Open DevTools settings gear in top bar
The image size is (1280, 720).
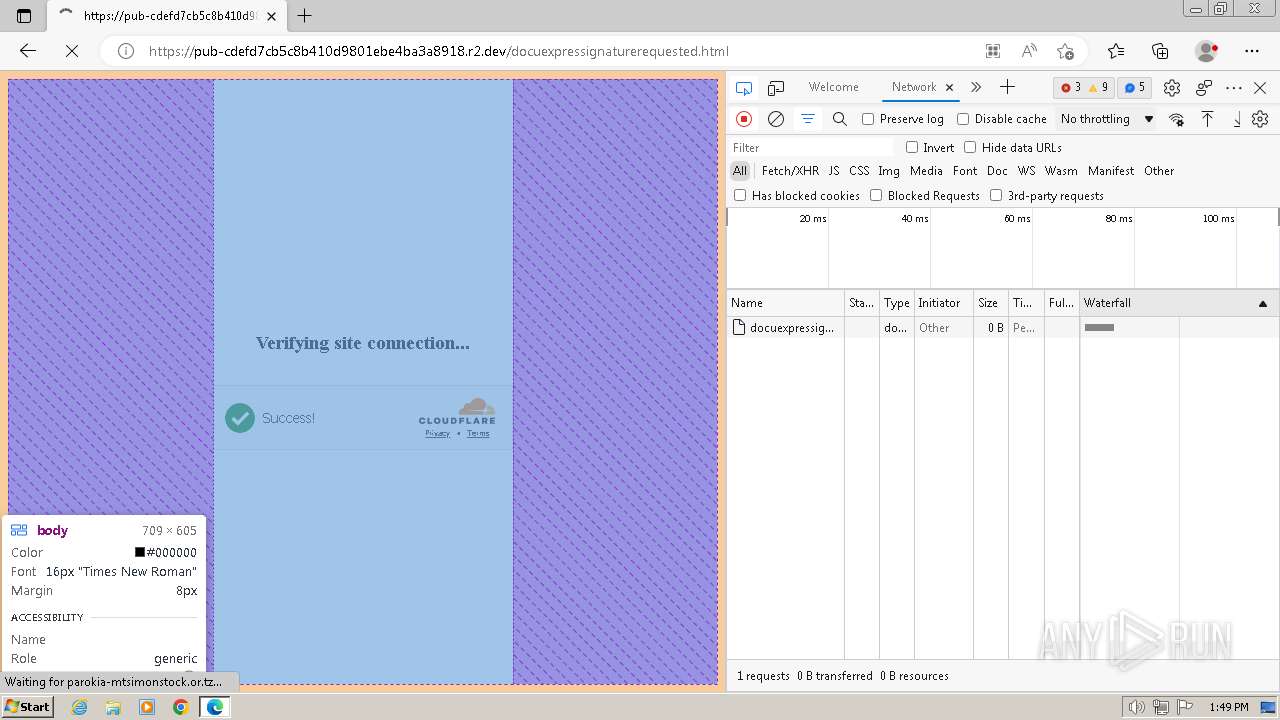[1173, 88]
